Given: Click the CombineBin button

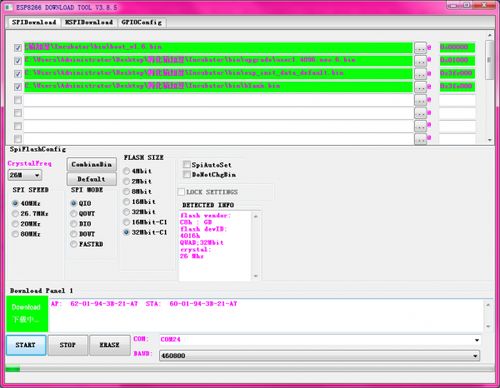Looking at the screenshot, I should (92, 164).
